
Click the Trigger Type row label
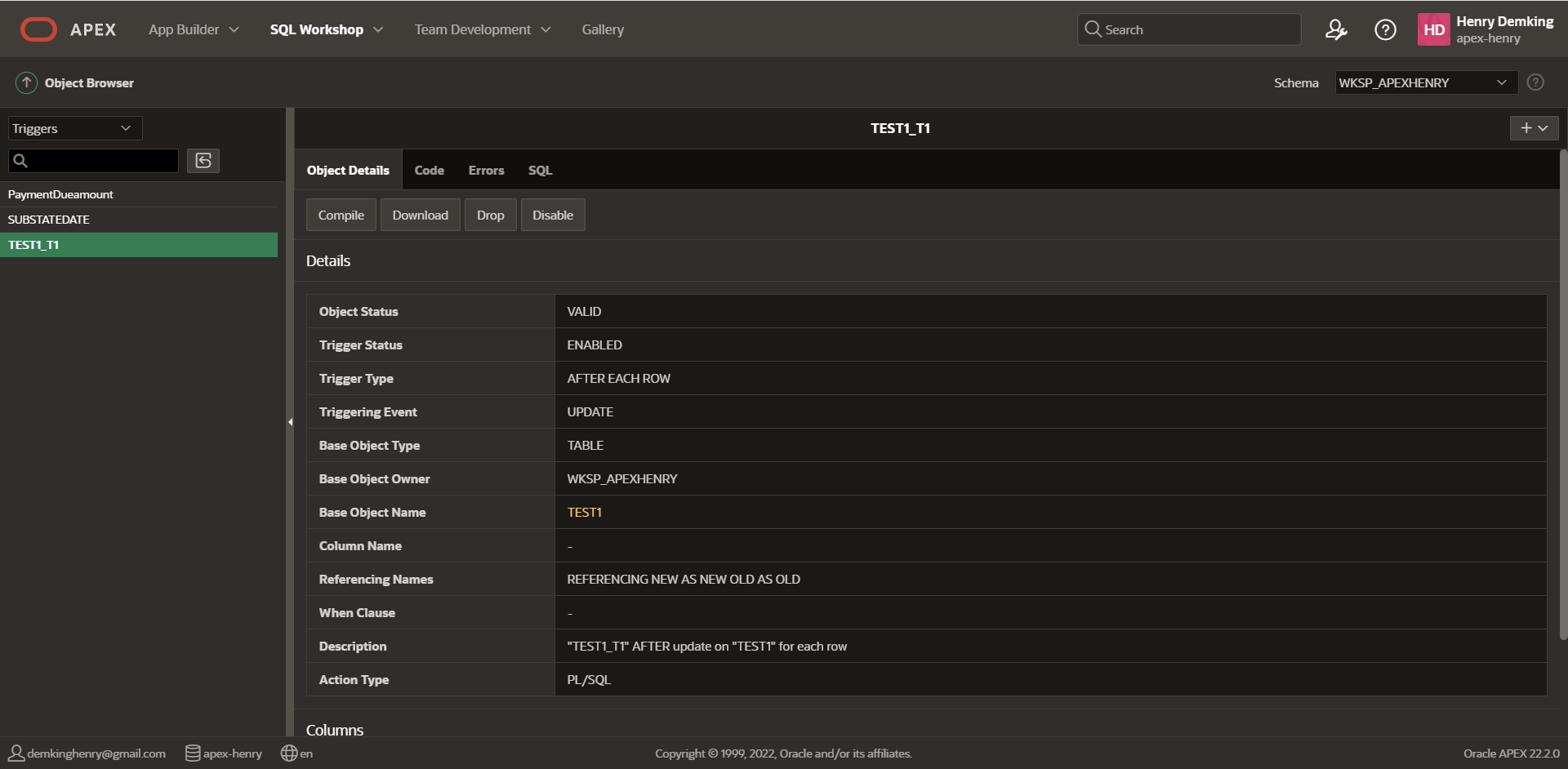tap(356, 378)
